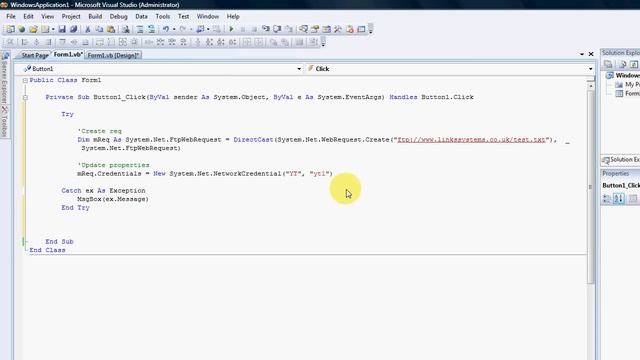Comment out selected lines icon
640x360 pixels.
point(140,29)
